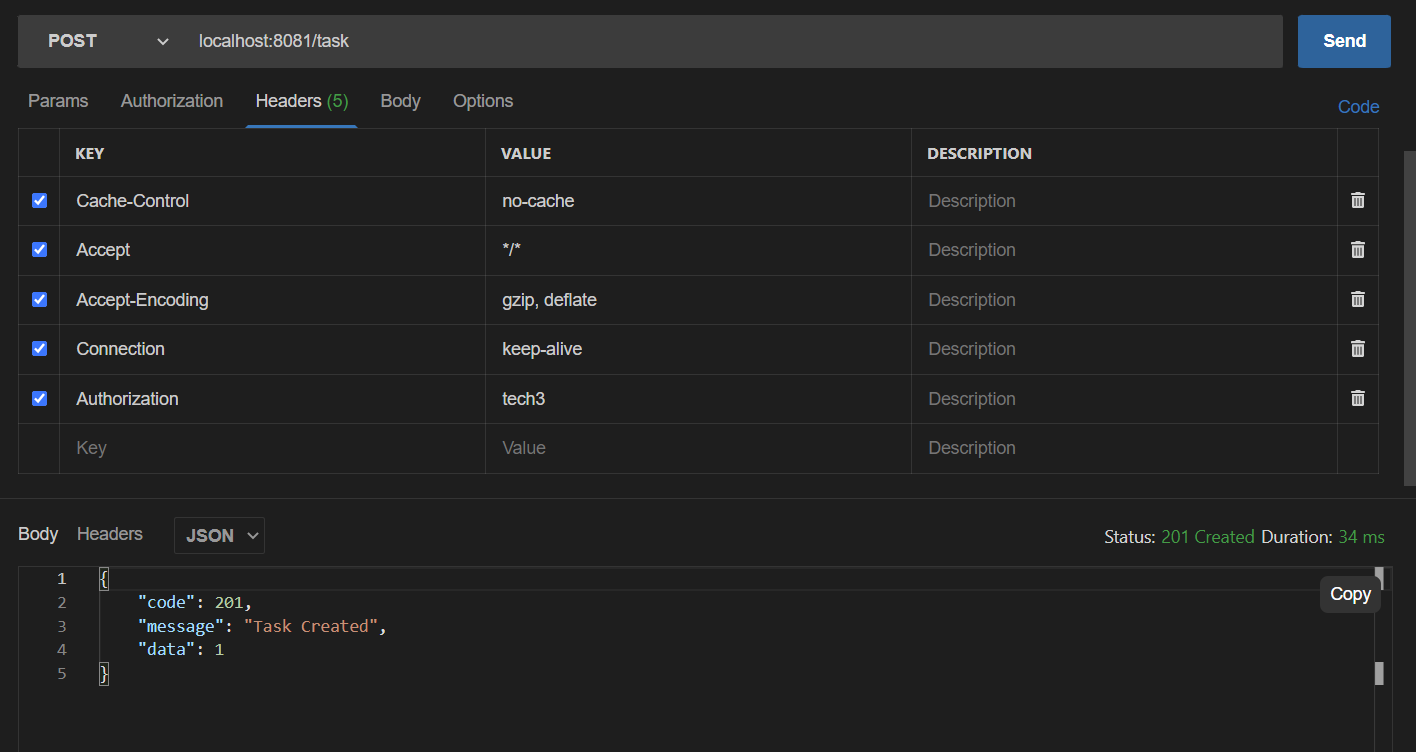Disable the Cache-Control header checkbox

(x=39, y=200)
